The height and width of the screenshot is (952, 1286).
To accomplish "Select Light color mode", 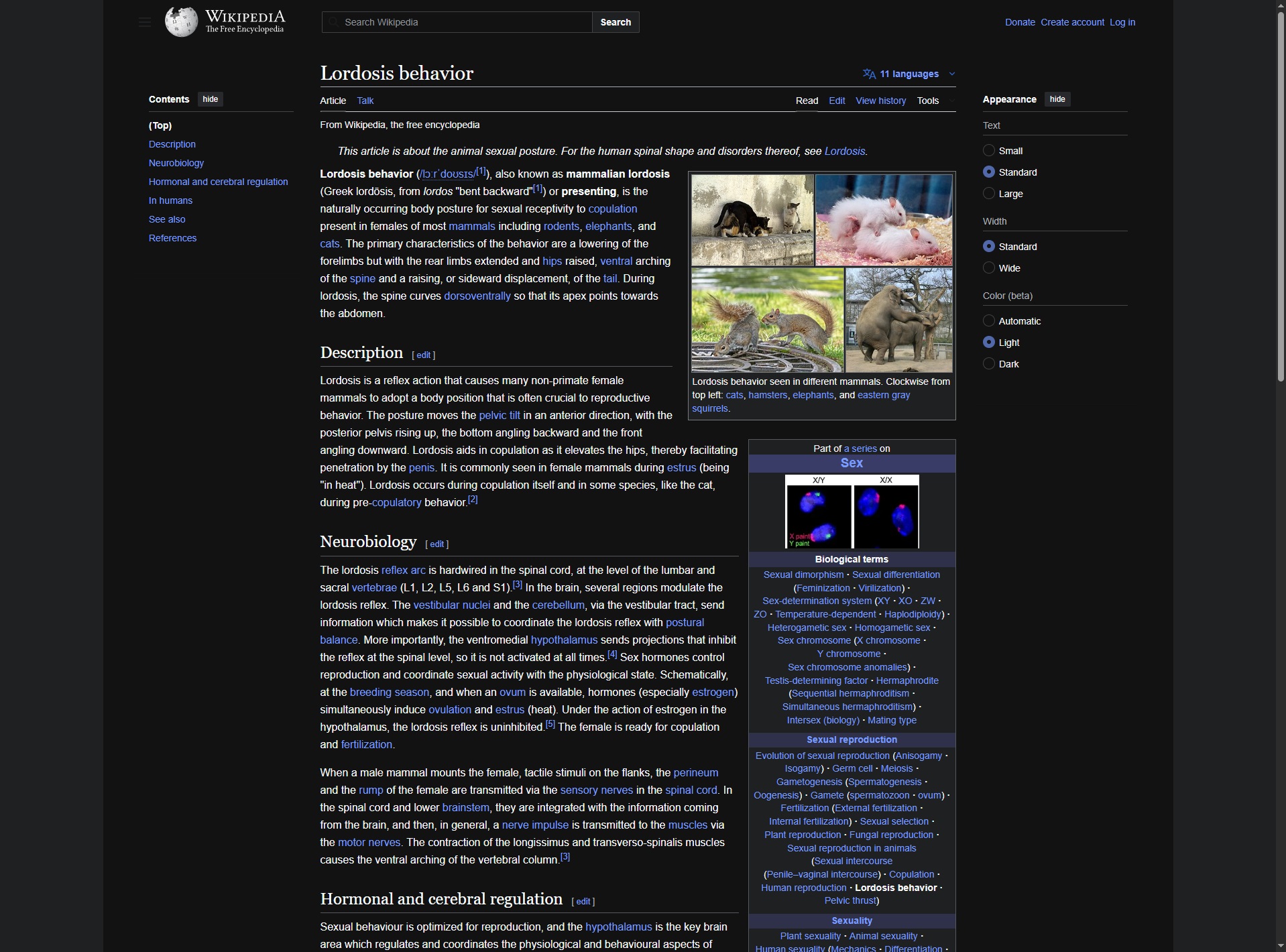I will click(x=988, y=342).
